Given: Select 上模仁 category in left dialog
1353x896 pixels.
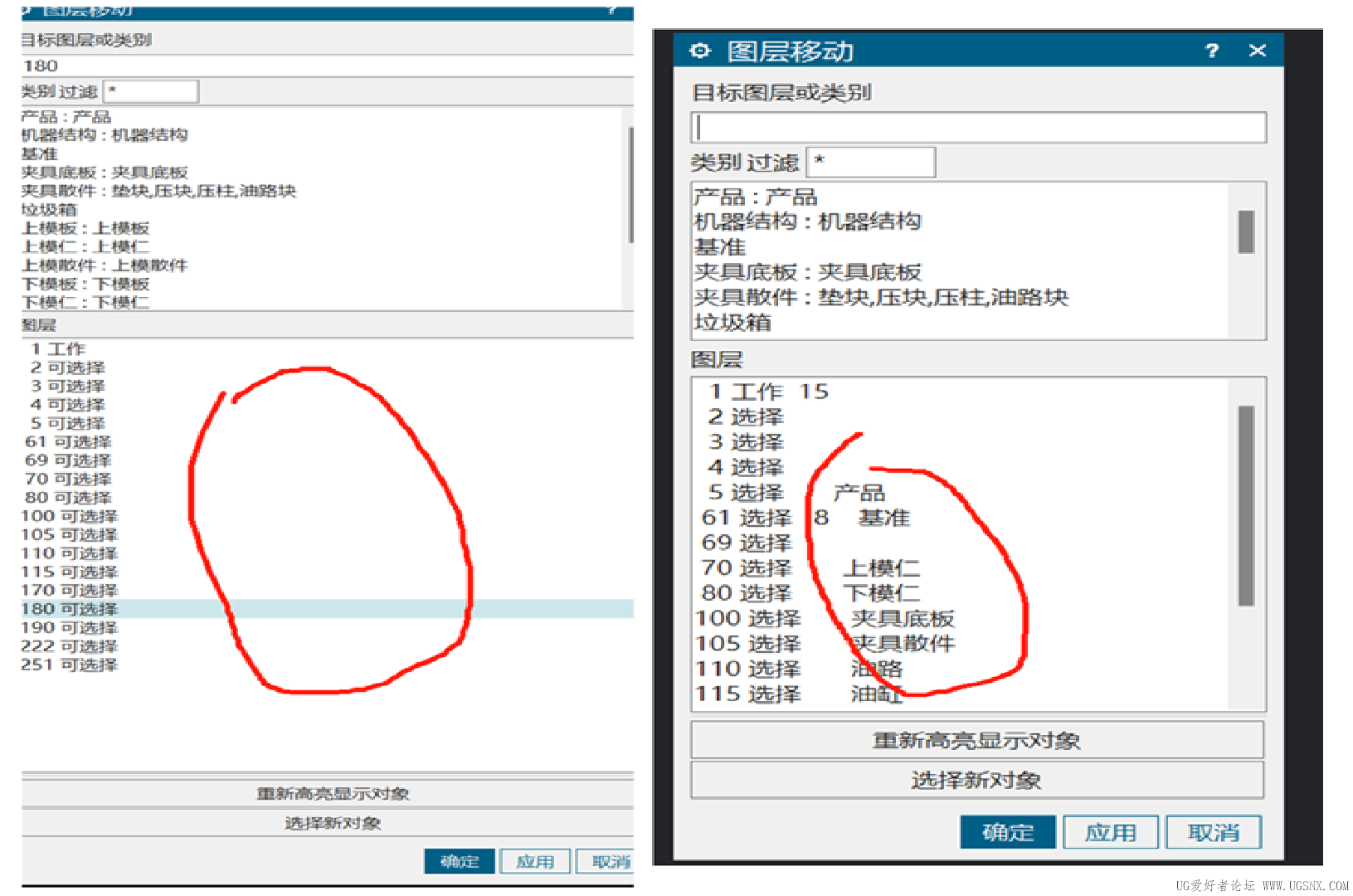Looking at the screenshot, I should [85, 246].
